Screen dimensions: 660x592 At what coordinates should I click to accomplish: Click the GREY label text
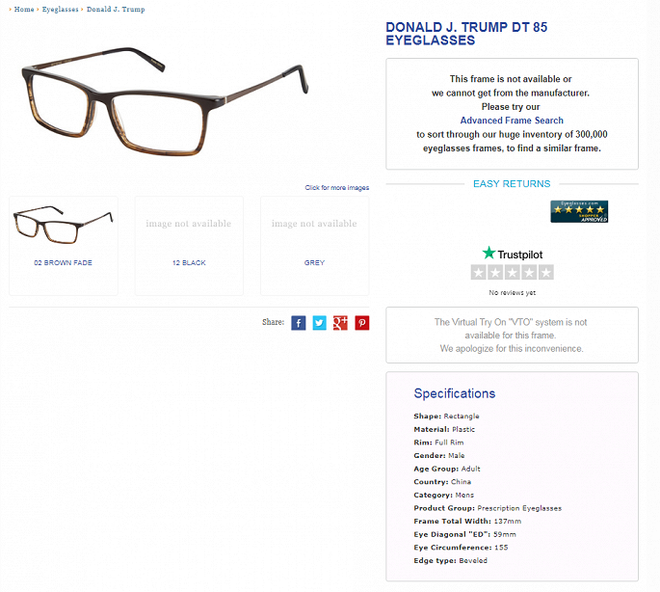[x=314, y=263]
